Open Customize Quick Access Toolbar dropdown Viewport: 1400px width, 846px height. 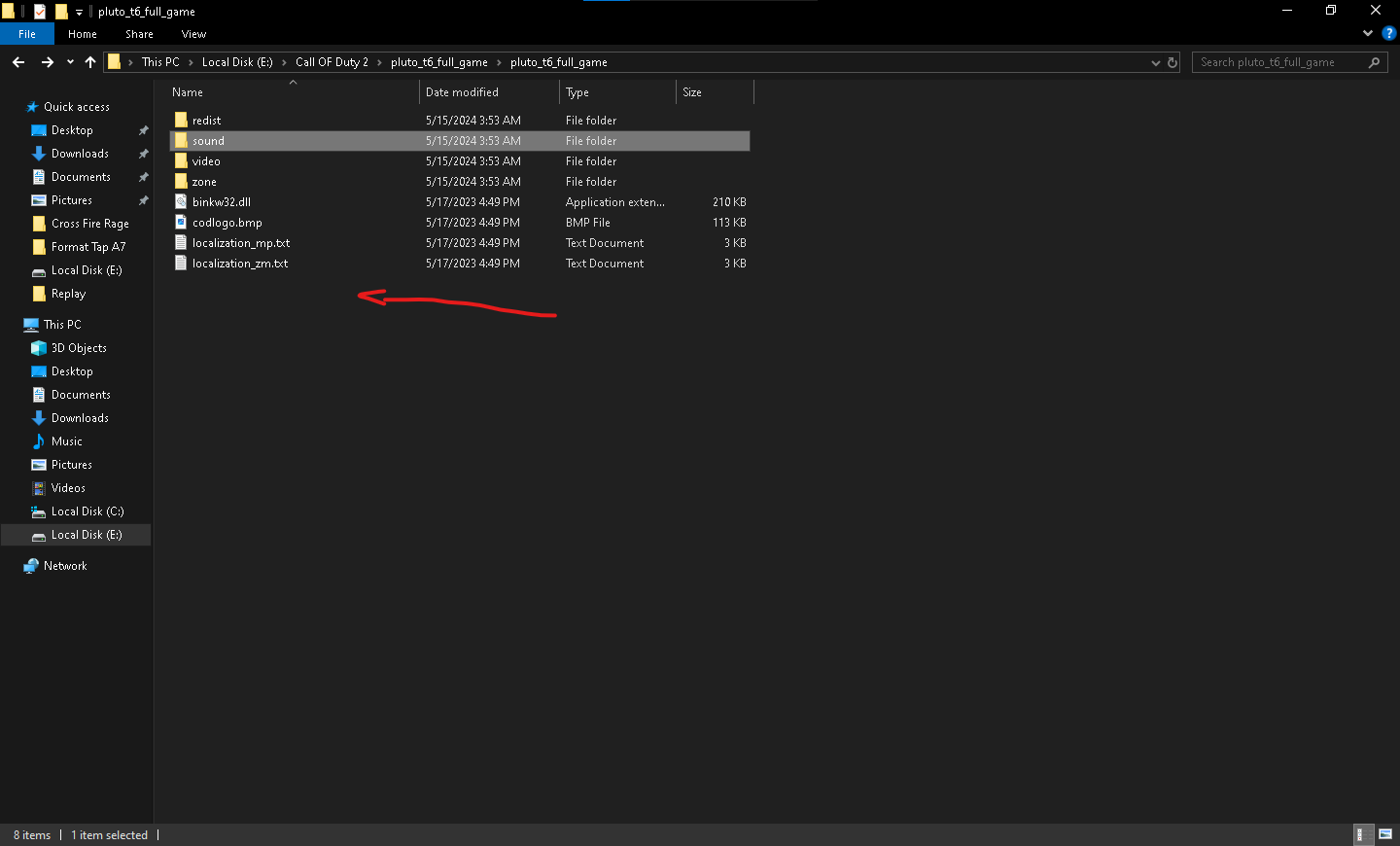click(79, 13)
